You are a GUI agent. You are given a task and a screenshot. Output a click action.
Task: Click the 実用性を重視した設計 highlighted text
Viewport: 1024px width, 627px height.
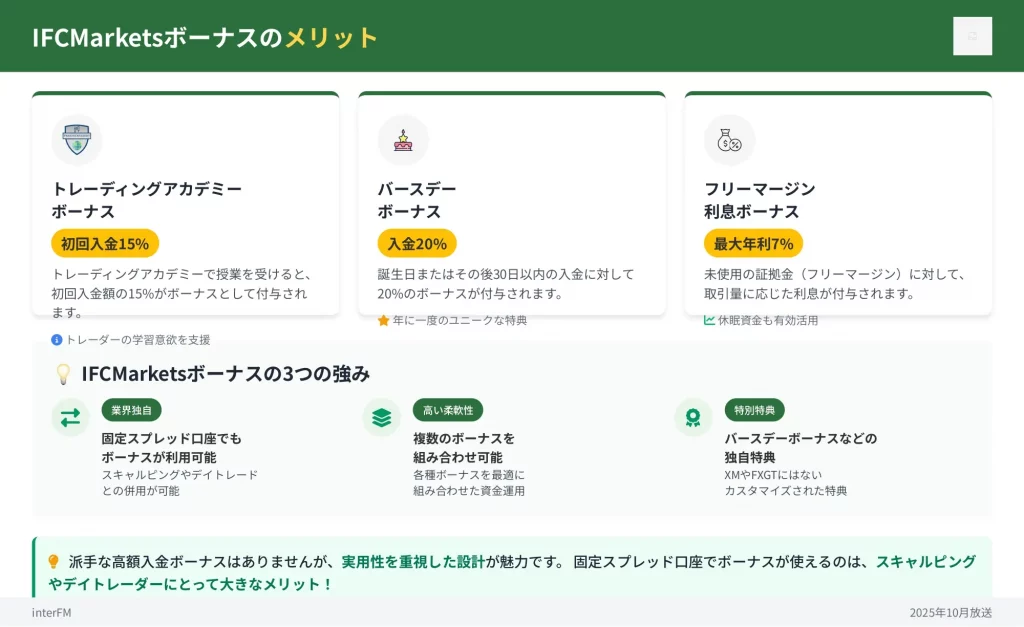coord(413,562)
